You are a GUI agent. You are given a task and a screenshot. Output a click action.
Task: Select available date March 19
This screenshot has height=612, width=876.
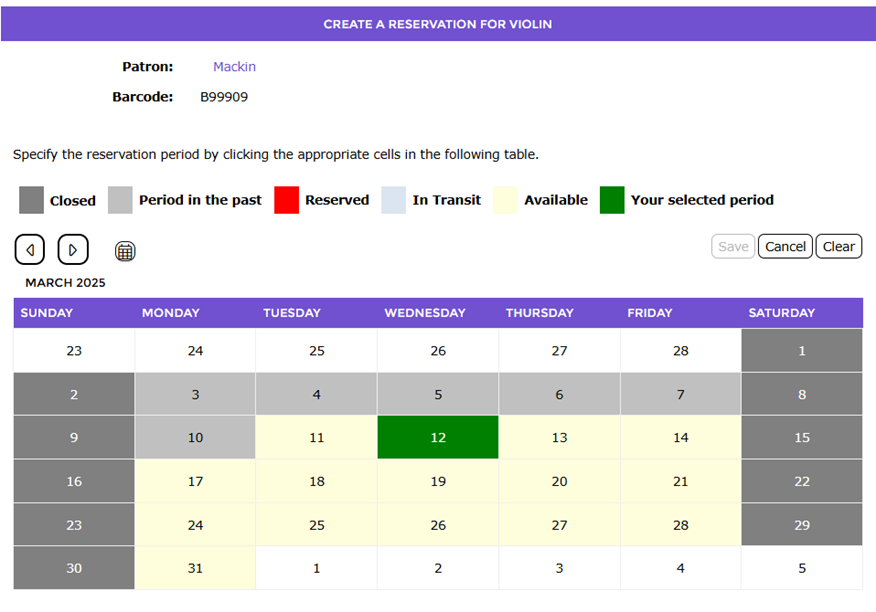[438, 481]
